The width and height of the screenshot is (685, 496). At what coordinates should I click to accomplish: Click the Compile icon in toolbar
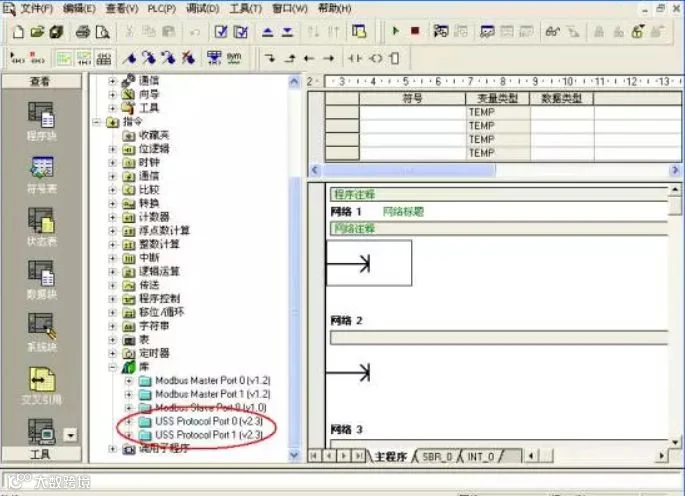(x=221, y=31)
